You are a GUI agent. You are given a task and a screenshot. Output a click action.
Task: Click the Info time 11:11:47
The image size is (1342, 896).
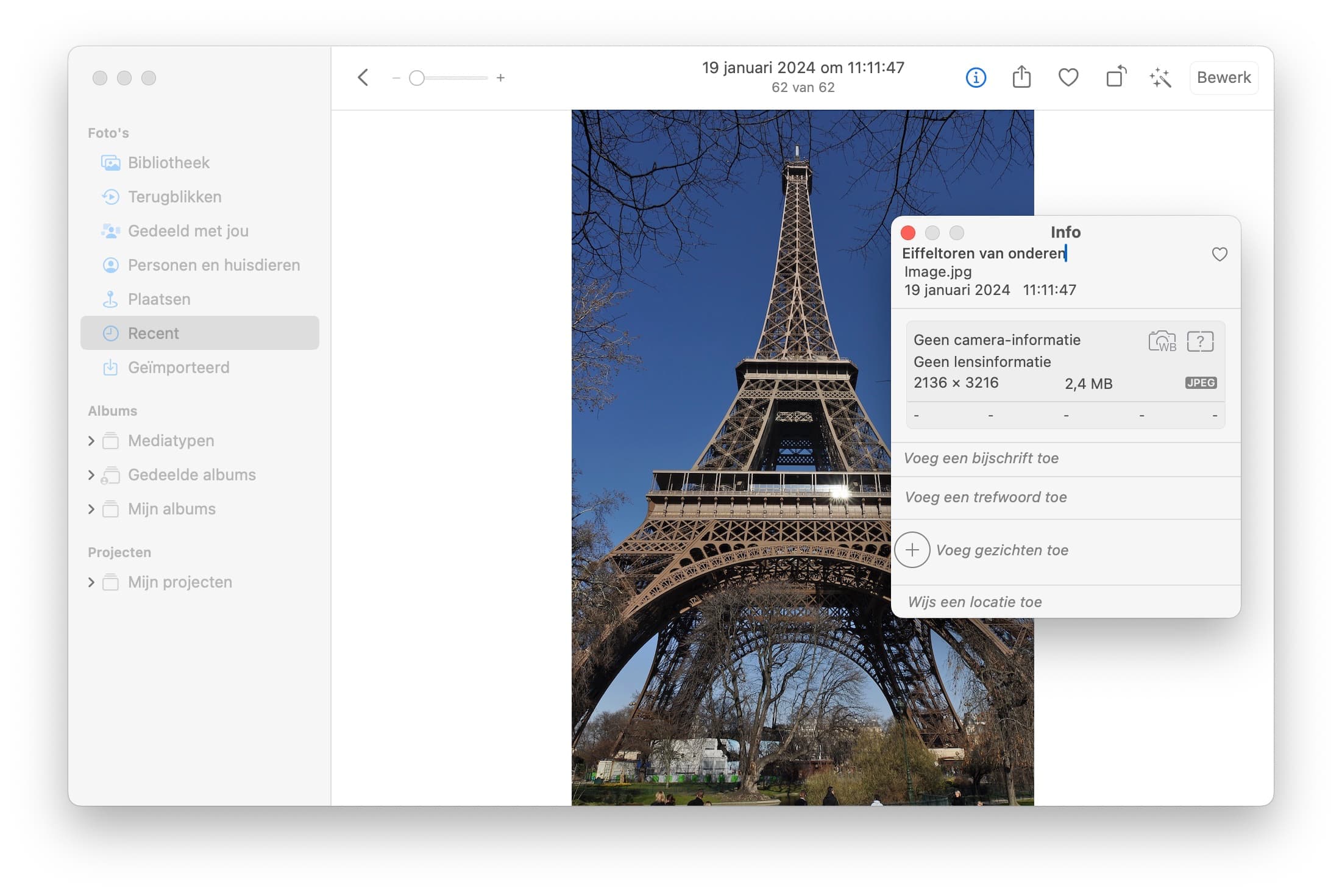click(x=1049, y=290)
